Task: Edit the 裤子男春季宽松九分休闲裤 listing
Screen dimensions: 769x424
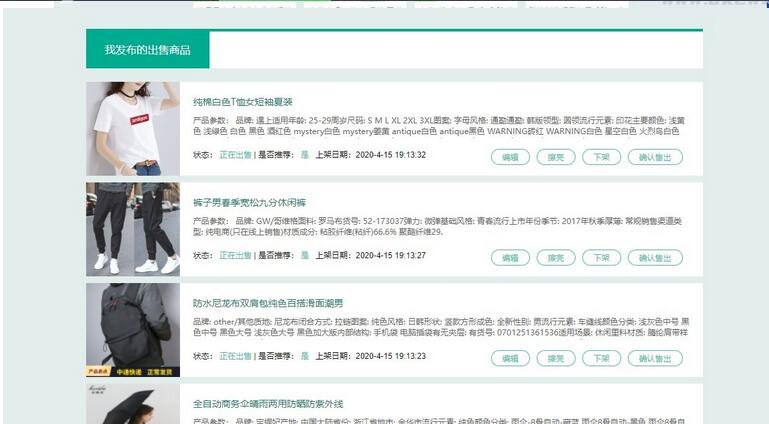Action: (x=509, y=258)
